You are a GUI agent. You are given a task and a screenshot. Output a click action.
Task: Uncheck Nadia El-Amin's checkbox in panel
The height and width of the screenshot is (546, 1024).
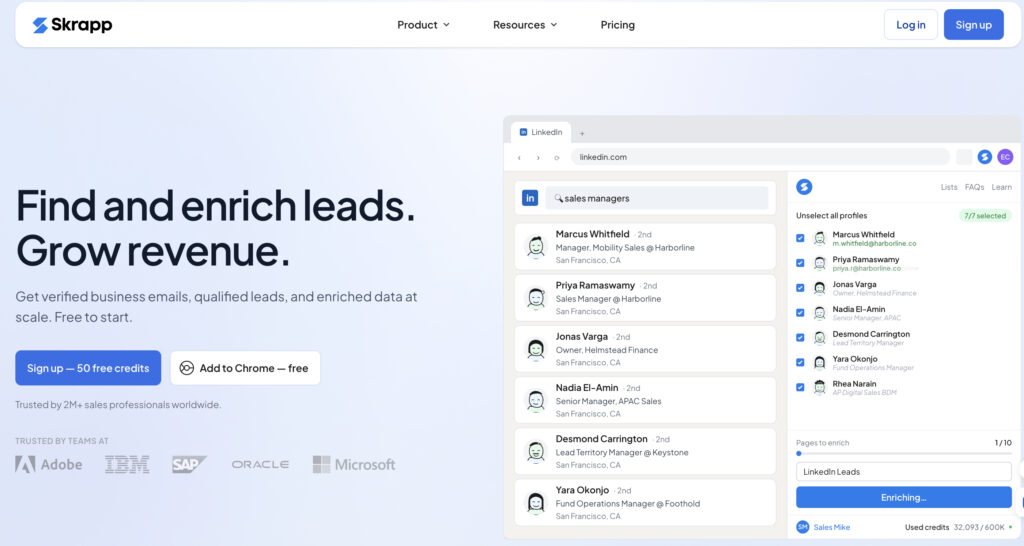click(x=800, y=312)
